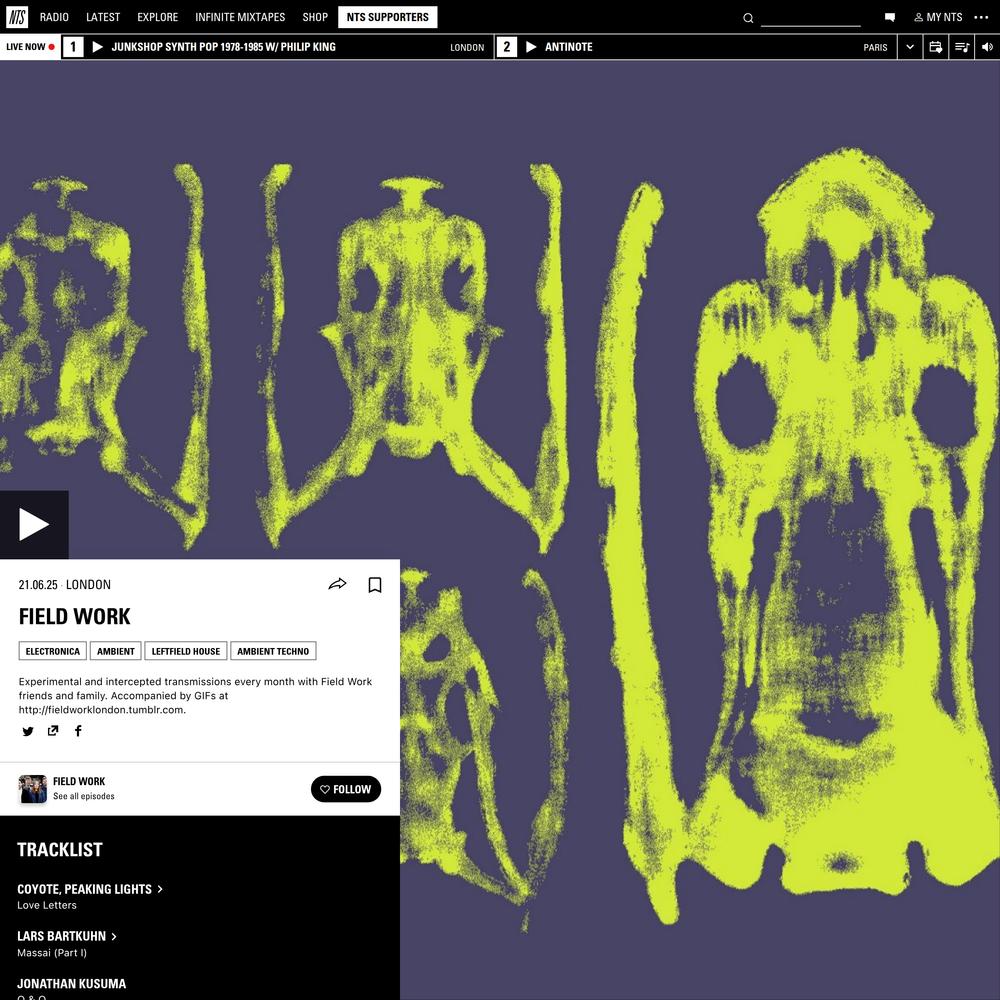Open the NTS Supporters page

coord(388,17)
